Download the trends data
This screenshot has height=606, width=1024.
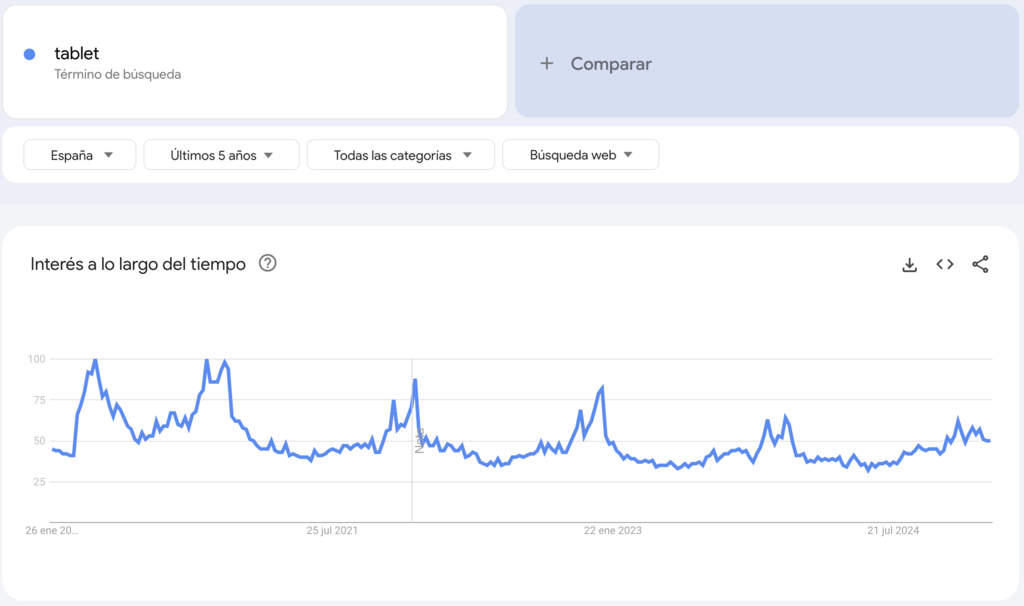909,264
